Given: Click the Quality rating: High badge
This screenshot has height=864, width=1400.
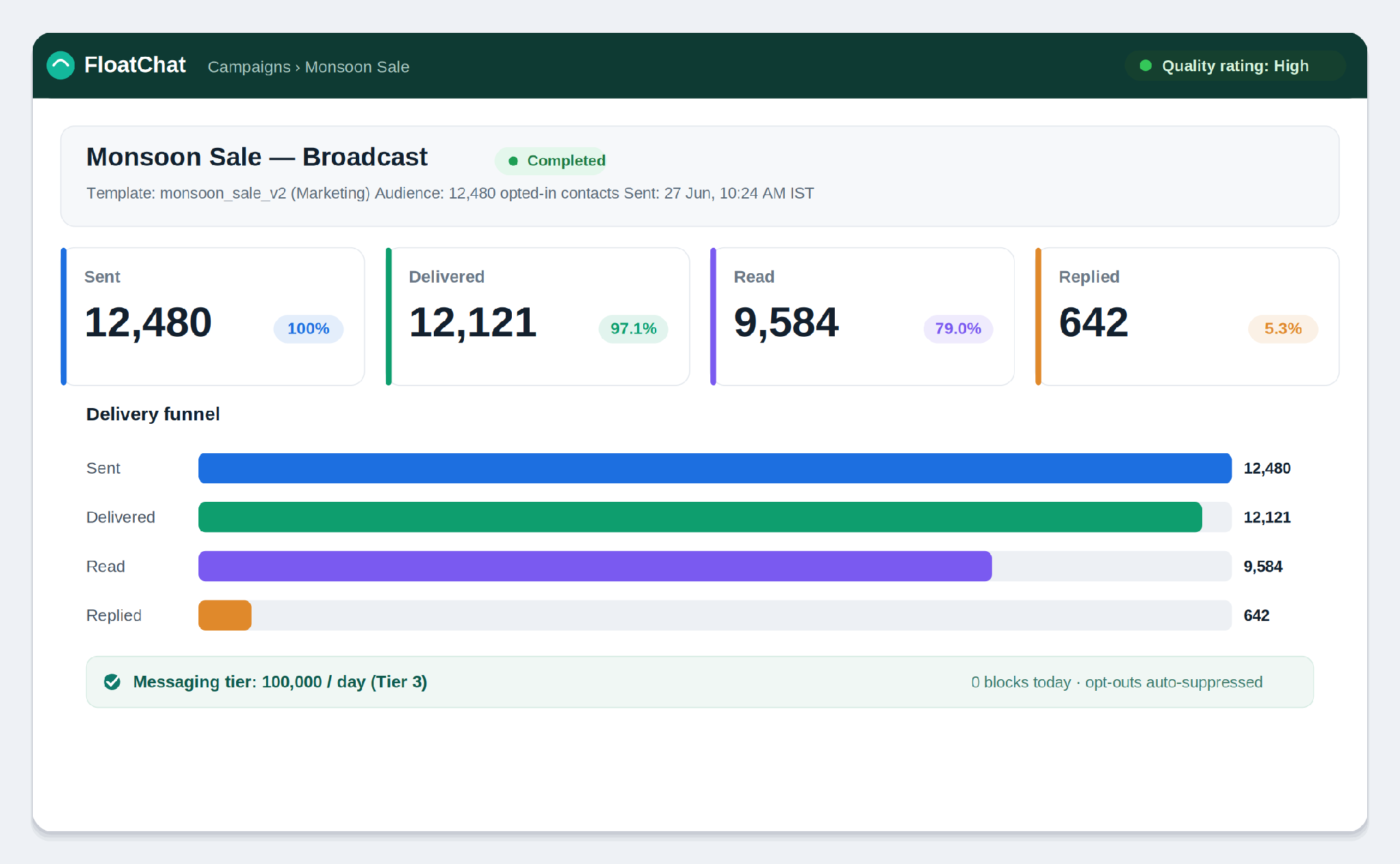Looking at the screenshot, I should tap(1234, 66).
